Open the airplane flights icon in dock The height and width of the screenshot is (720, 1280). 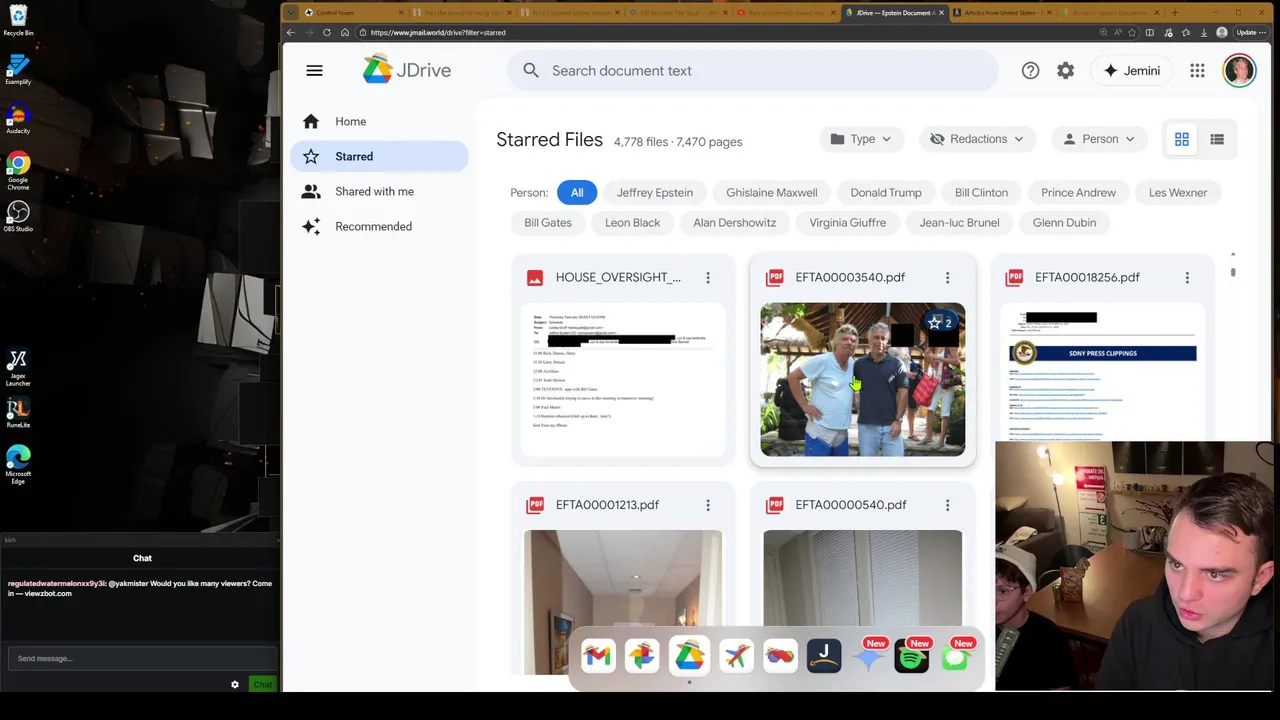coord(736,656)
